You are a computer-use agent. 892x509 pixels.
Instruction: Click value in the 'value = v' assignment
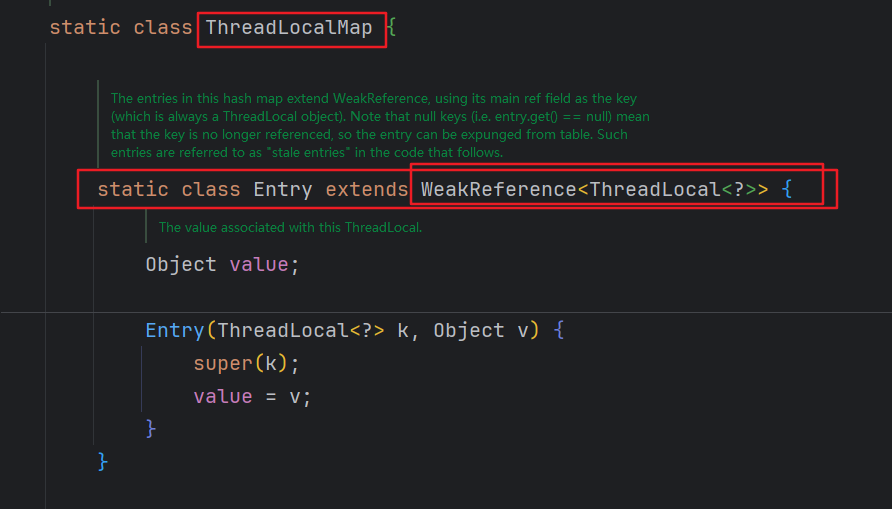pyautogui.click(x=223, y=396)
